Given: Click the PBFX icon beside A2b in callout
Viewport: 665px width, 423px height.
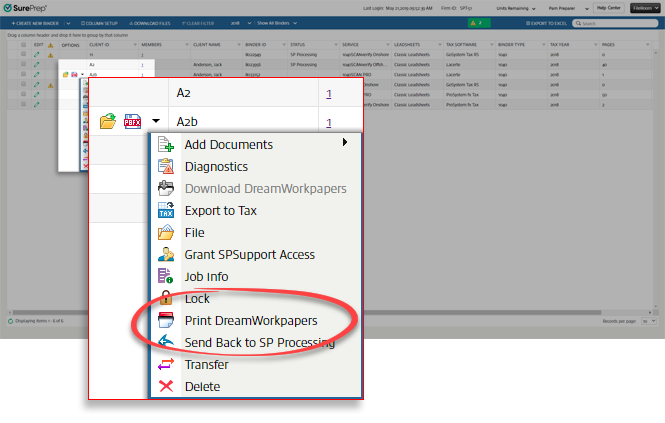Looking at the screenshot, I should pos(132,122).
